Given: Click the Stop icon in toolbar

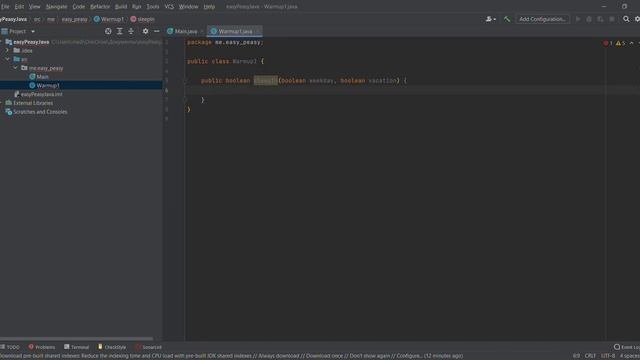Looking at the screenshot, I should pyautogui.click(x=612, y=19).
